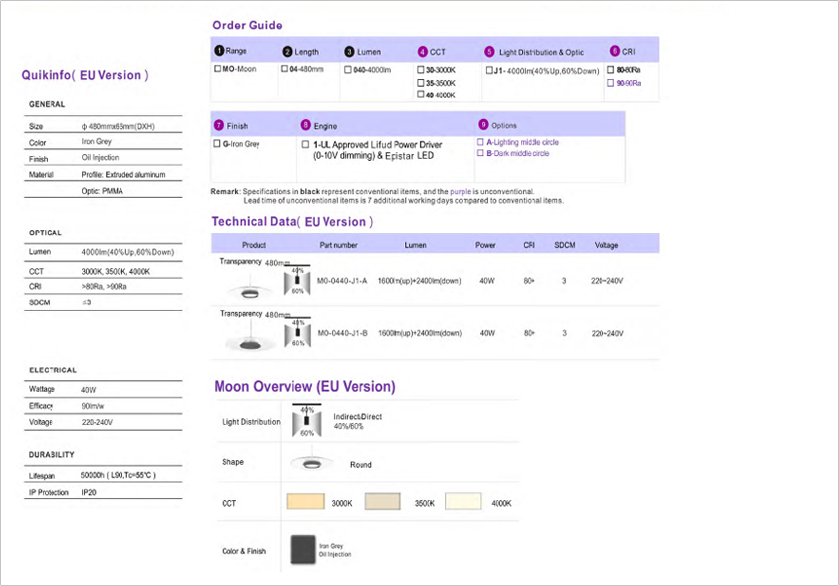The height and width of the screenshot is (586, 839).
Task: Click the 4000K color swatch
Action: (463, 502)
